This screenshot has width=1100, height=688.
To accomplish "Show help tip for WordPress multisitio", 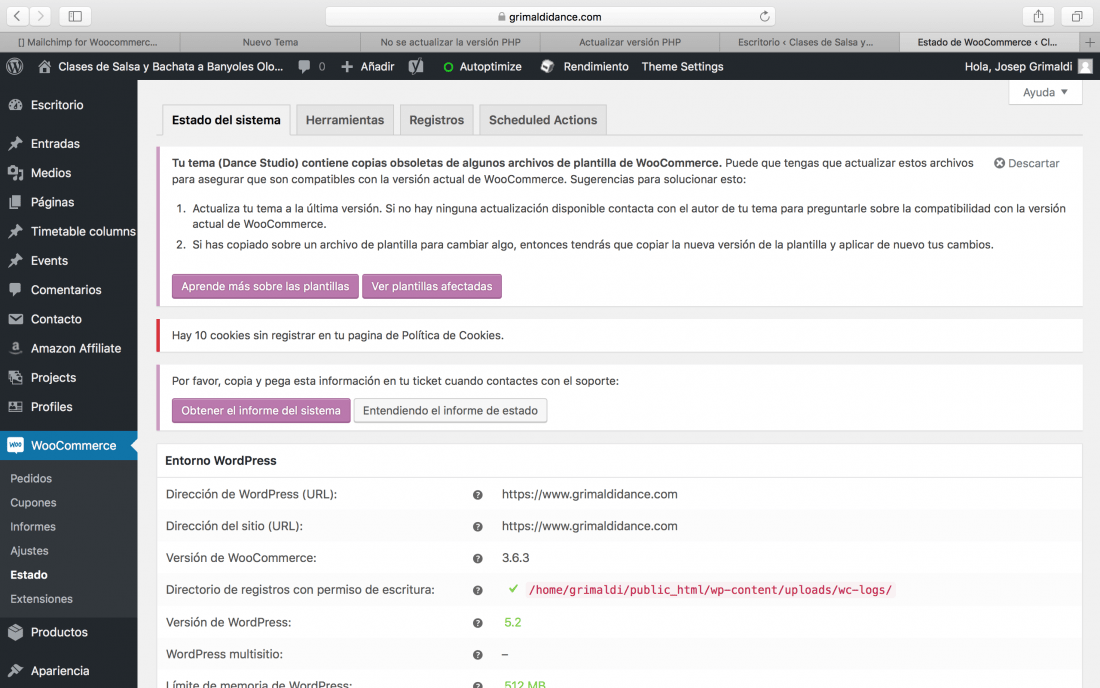I will coord(478,655).
